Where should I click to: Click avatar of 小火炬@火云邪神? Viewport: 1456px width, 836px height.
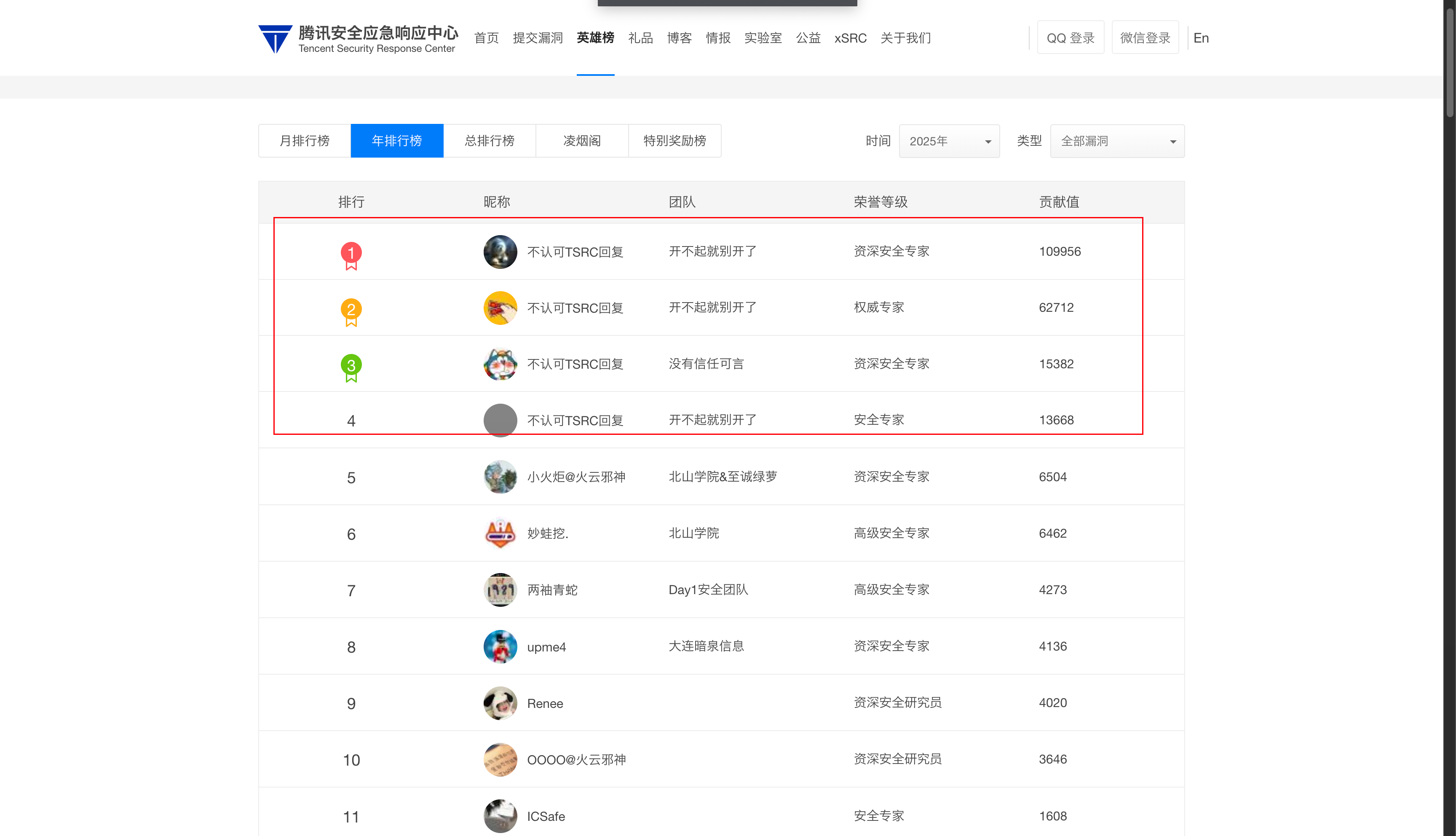500,477
